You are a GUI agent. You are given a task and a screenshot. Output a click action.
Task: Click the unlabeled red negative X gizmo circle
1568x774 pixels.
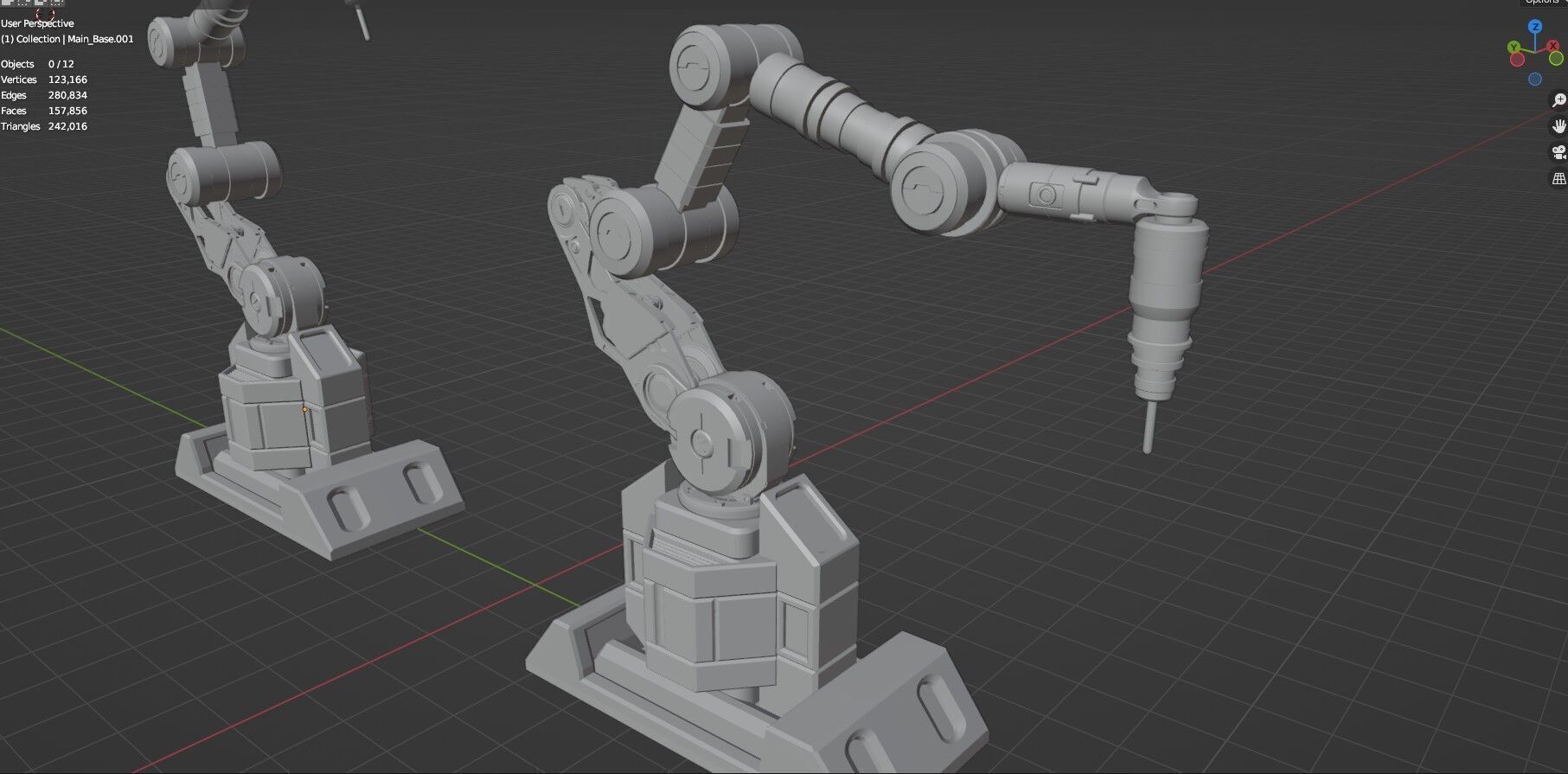click(x=1517, y=60)
